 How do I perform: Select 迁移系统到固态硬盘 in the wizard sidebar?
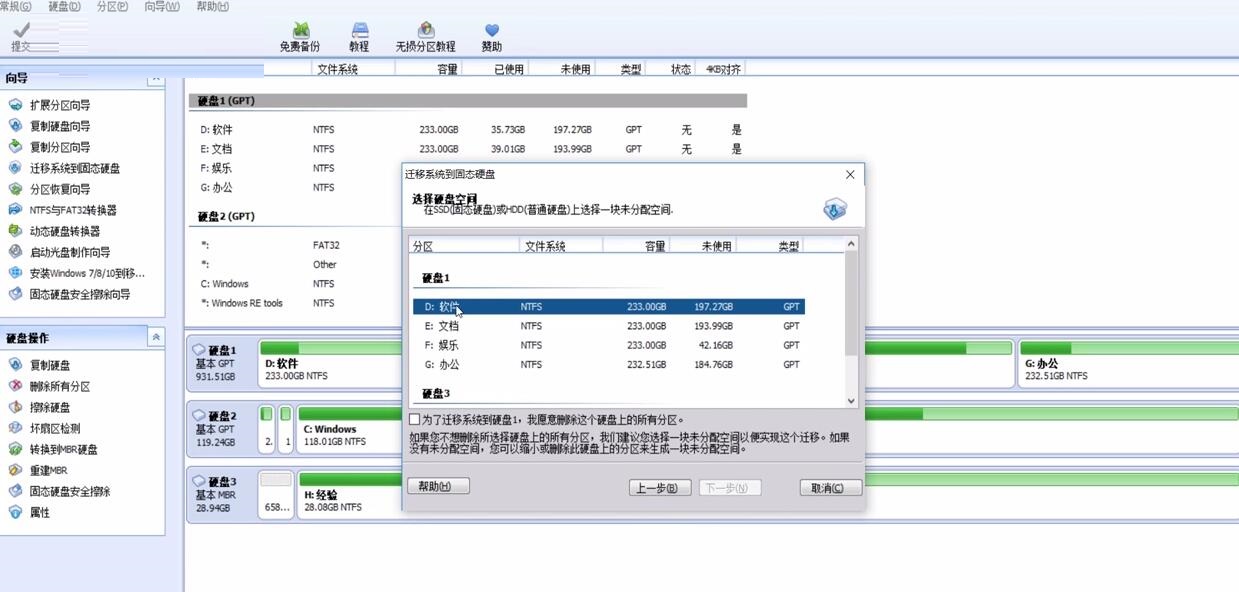[75, 168]
